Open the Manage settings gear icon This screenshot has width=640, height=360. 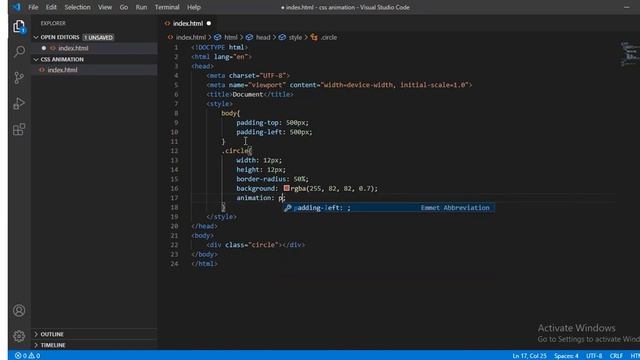click(19, 336)
